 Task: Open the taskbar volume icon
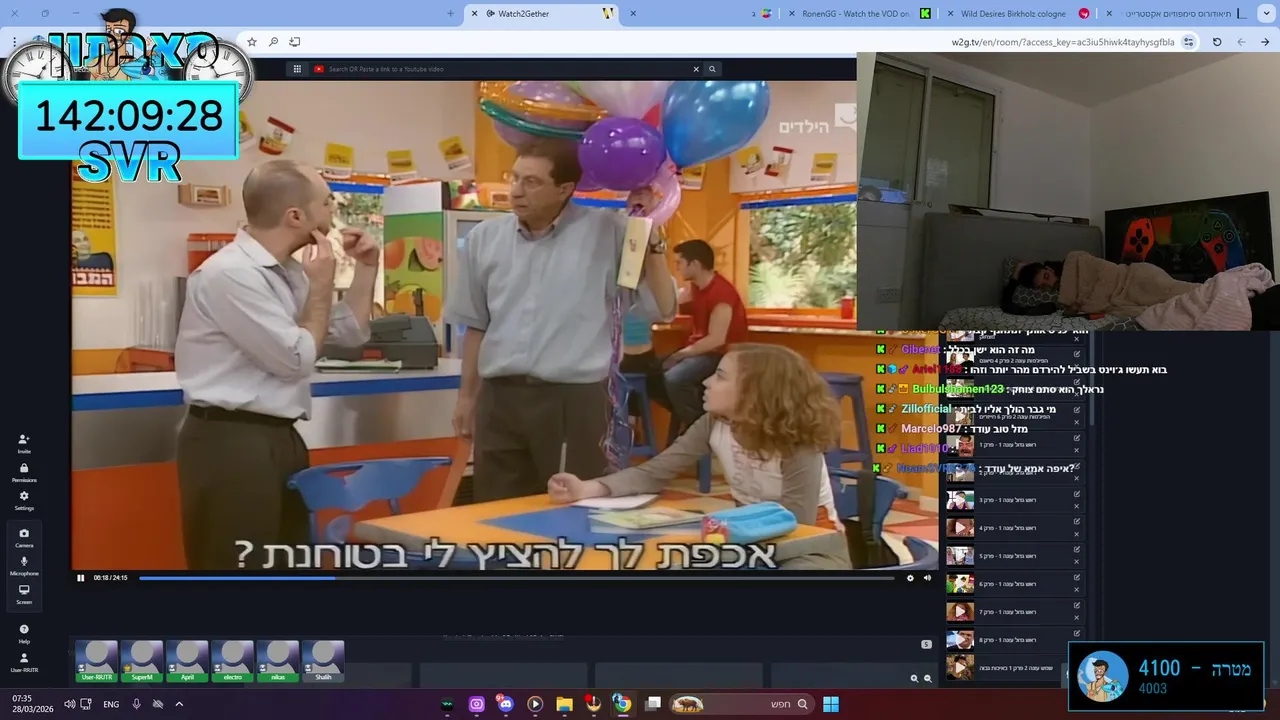point(69,704)
